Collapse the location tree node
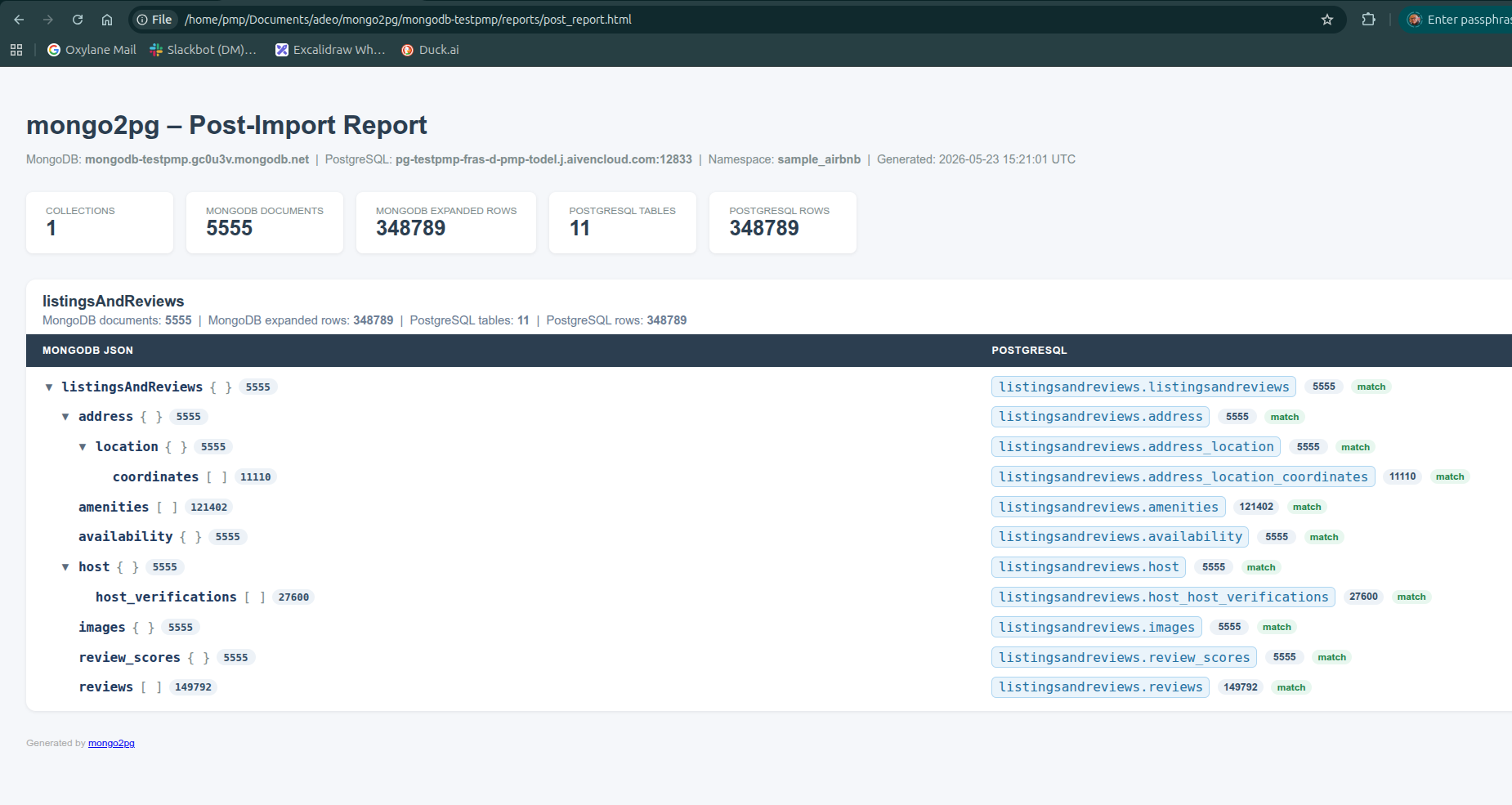 click(x=83, y=447)
